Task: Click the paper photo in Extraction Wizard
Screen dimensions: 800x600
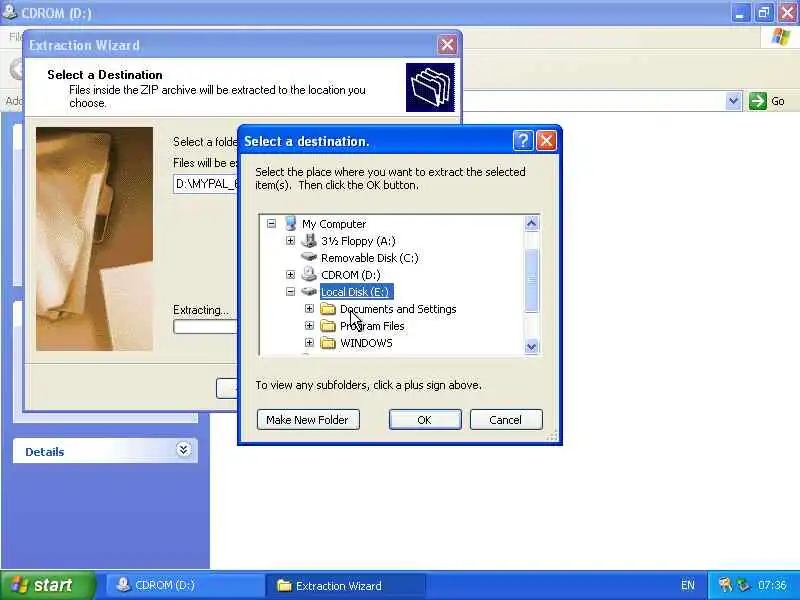Action: click(94, 239)
